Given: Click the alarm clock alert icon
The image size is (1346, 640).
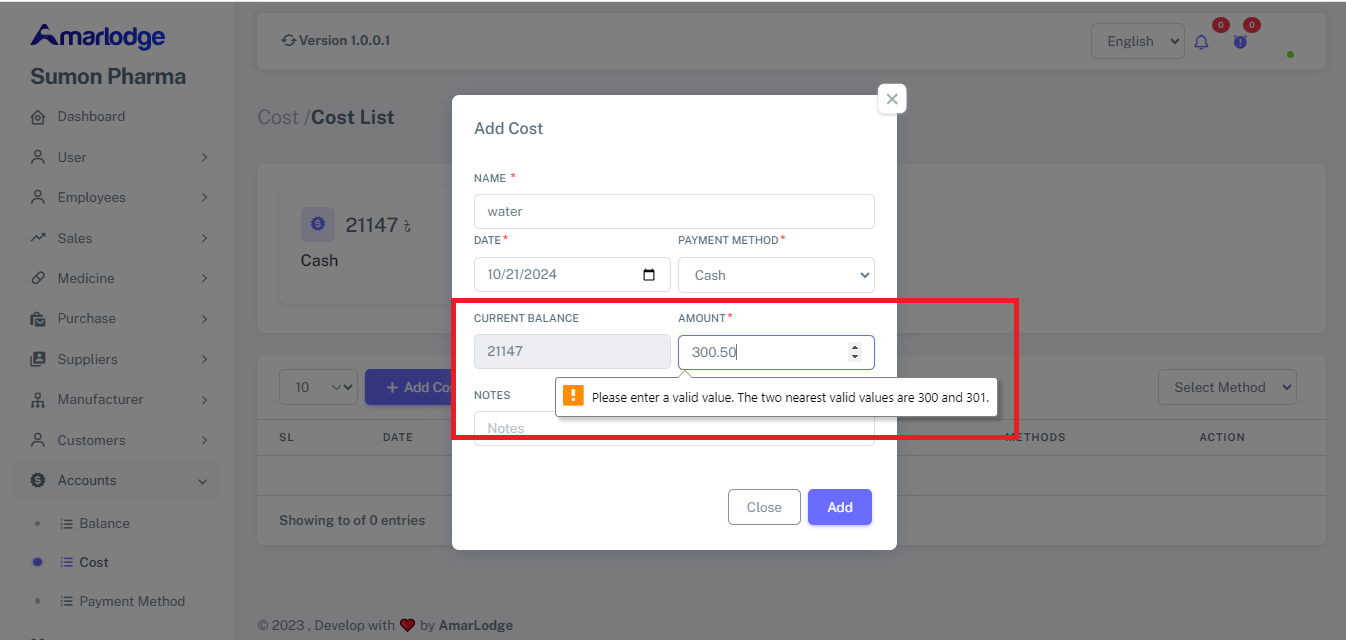Looking at the screenshot, I should coord(1240,42).
